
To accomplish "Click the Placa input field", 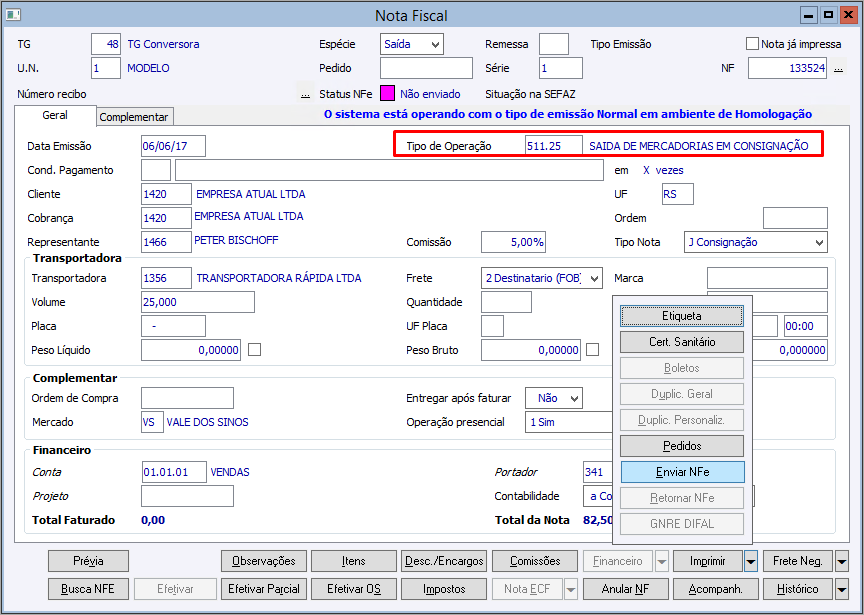I will 173,326.
